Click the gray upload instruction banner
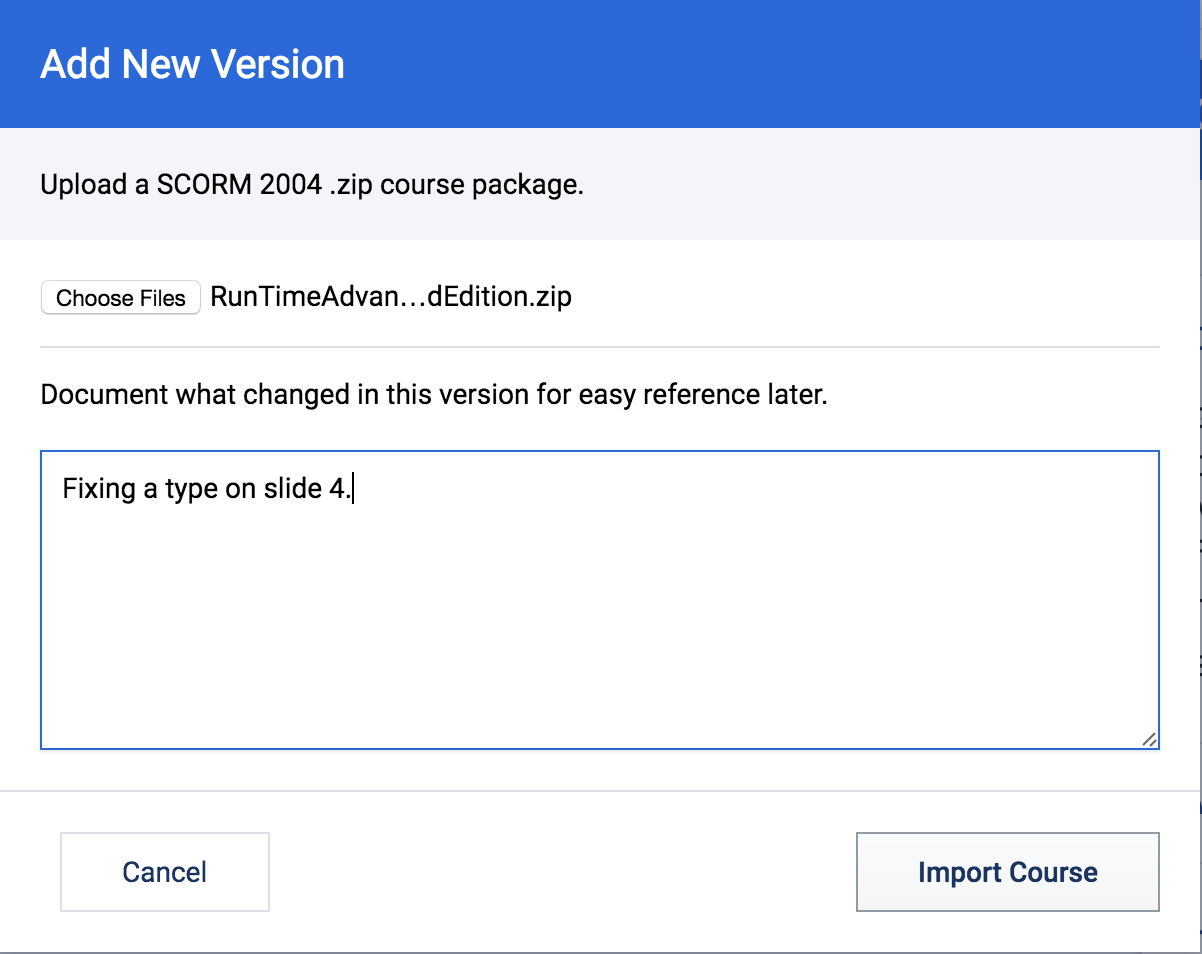The height and width of the screenshot is (954, 1202). [x=800, y=184]
